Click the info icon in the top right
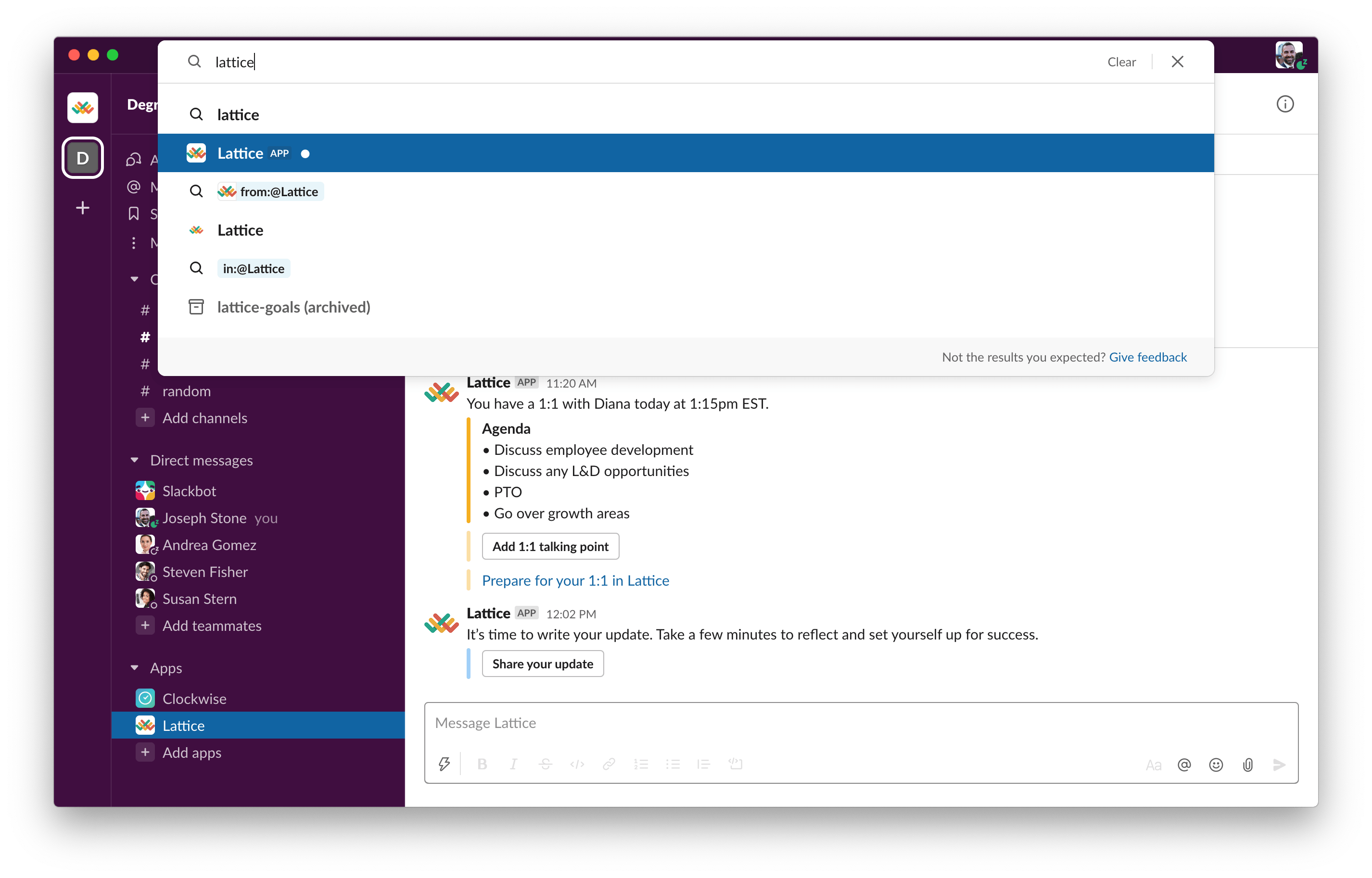The image size is (1372, 878). [1285, 103]
